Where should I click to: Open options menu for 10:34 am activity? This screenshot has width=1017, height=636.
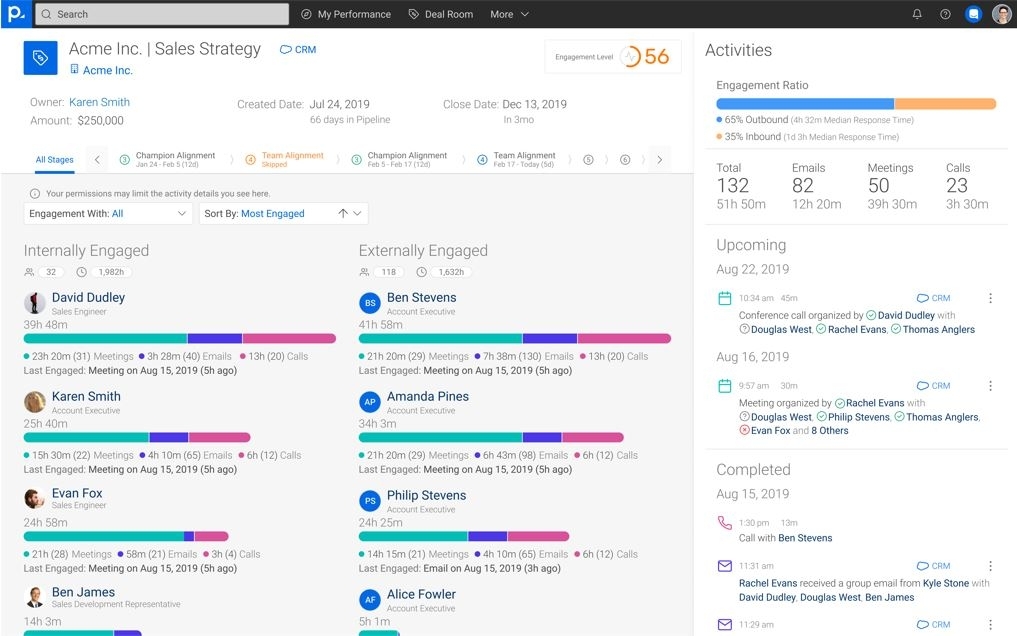pos(990,298)
